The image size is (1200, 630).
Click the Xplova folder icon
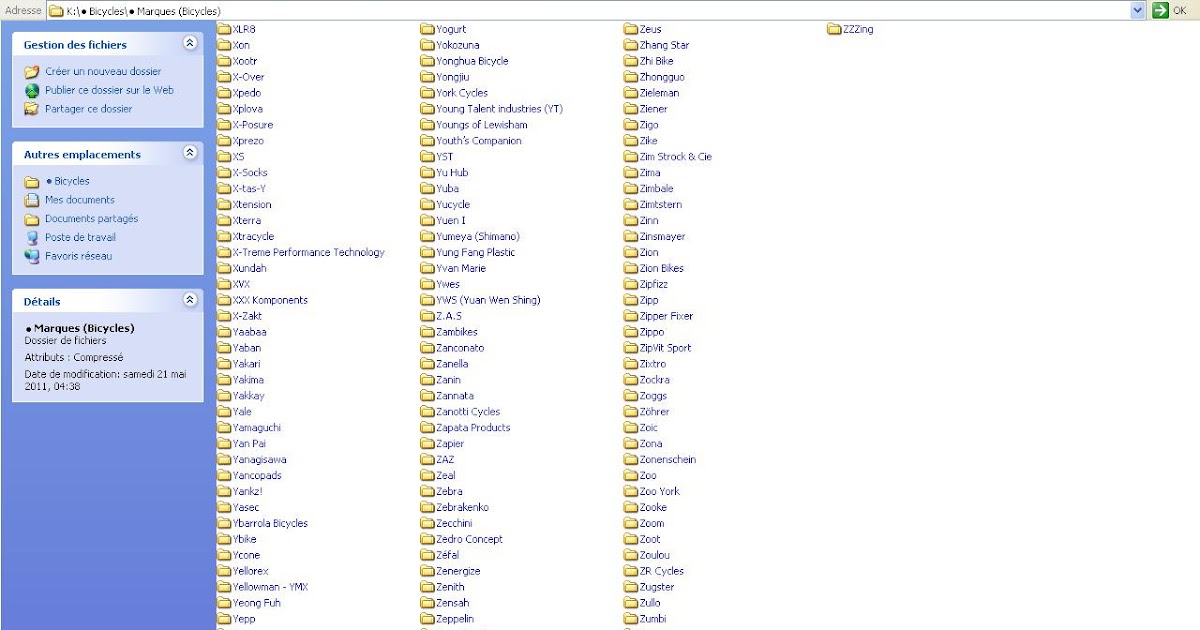[224, 109]
